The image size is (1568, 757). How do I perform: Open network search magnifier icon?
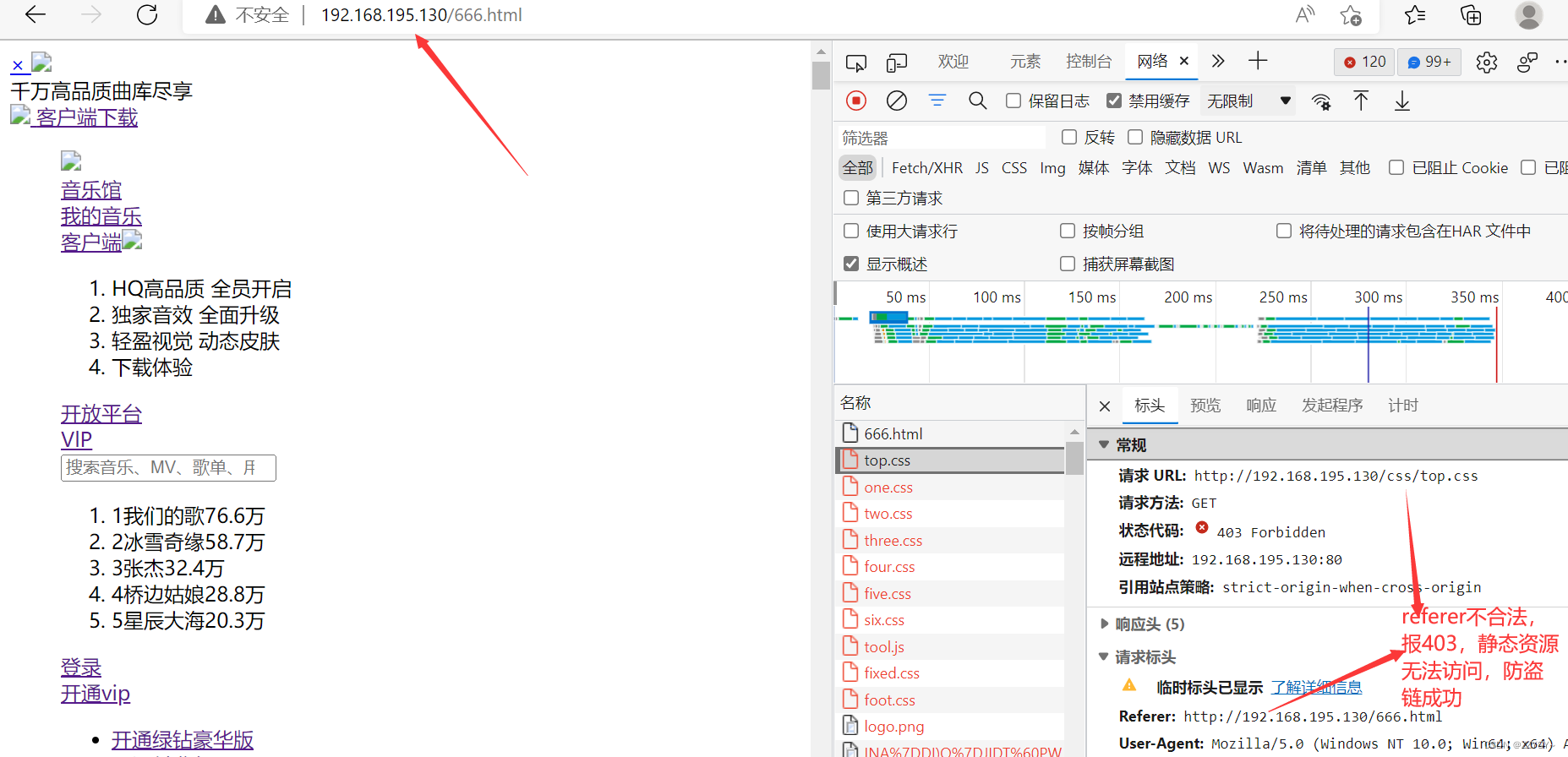(x=978, y=101)
